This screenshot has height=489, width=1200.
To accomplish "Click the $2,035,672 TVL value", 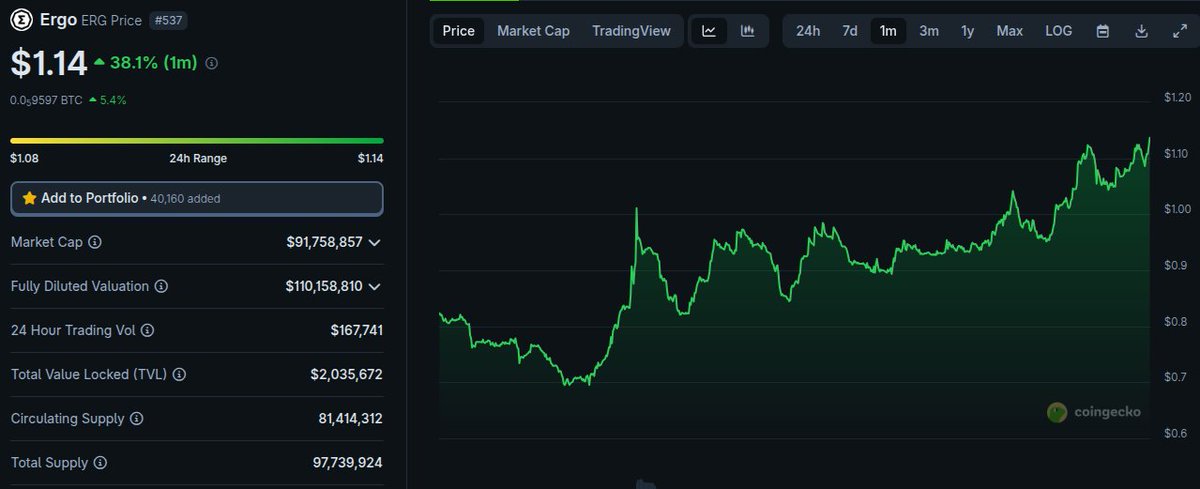I will point(346,374).
